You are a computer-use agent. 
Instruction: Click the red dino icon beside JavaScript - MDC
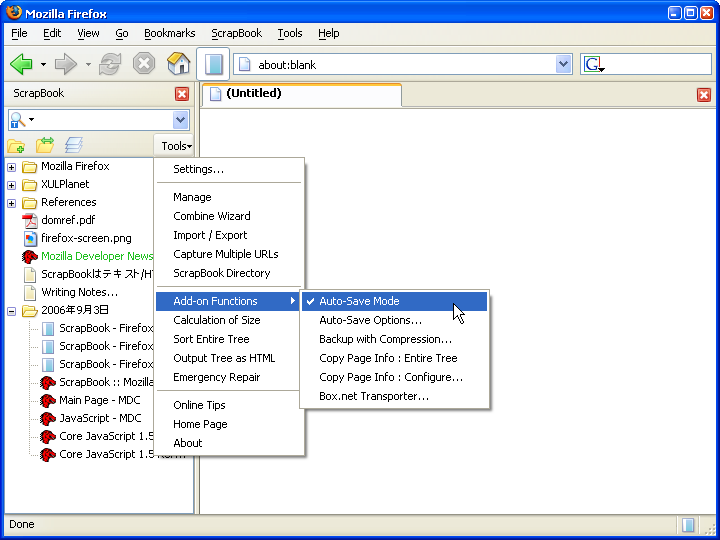[47, 418]
